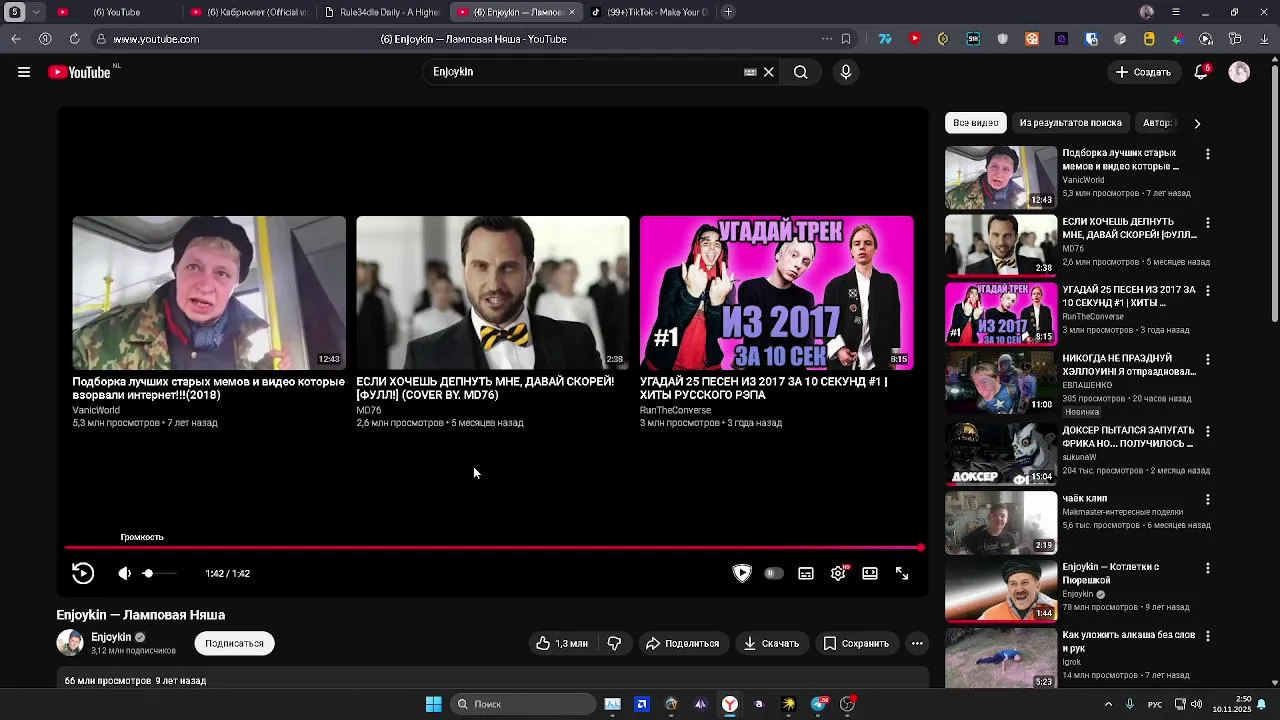Open the YouTube hamburger guide menu

(x=24, y=72)
